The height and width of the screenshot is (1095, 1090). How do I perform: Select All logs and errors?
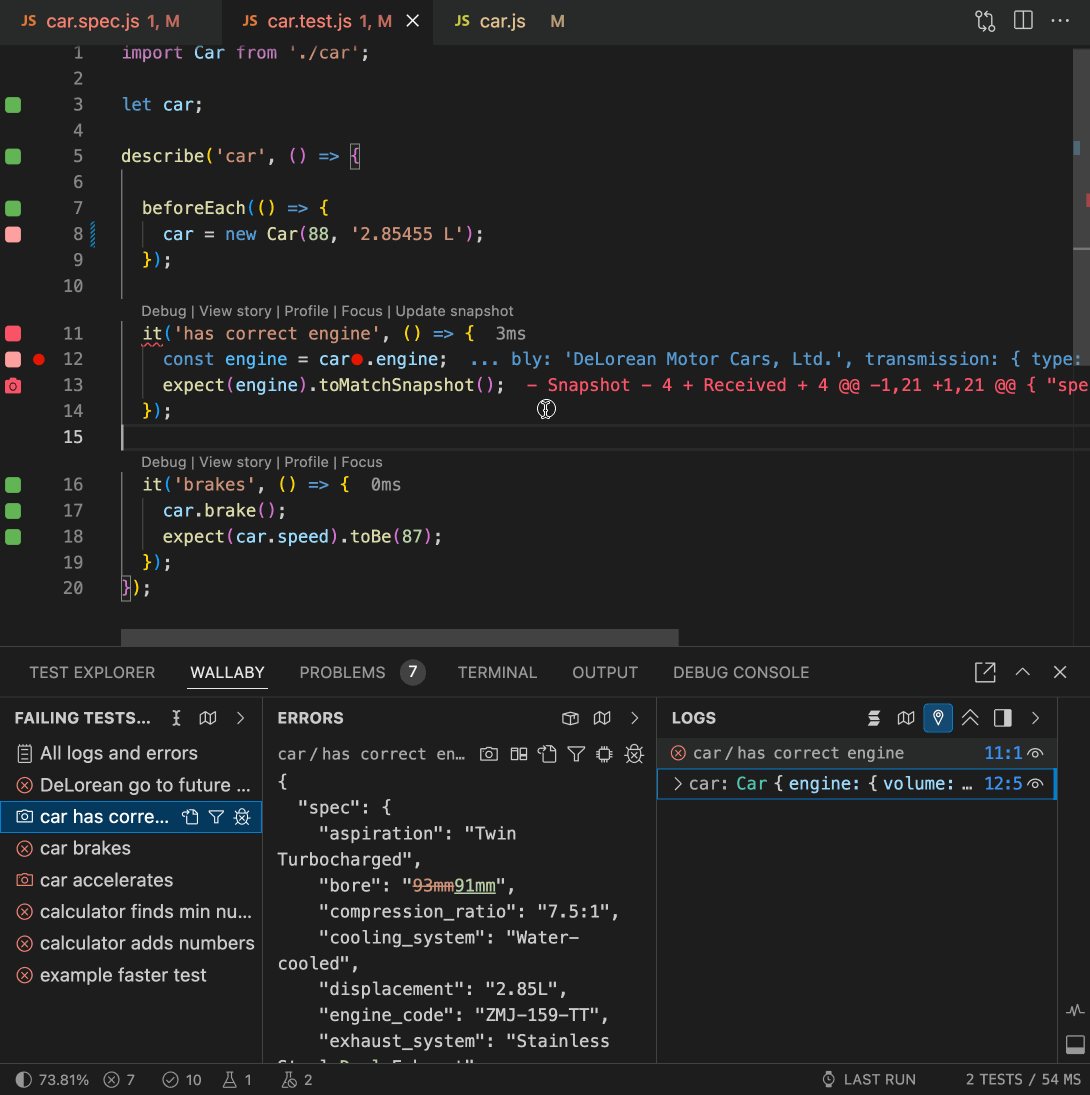131,754
